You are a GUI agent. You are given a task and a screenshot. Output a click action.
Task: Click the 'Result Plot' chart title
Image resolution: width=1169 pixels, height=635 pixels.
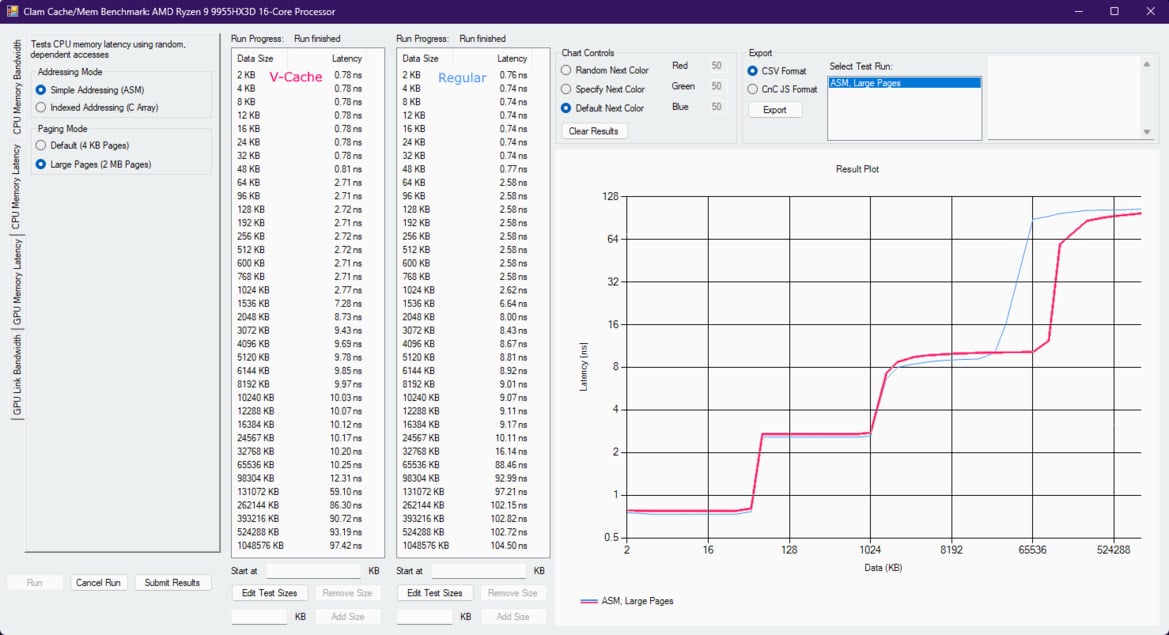[857, 169]
